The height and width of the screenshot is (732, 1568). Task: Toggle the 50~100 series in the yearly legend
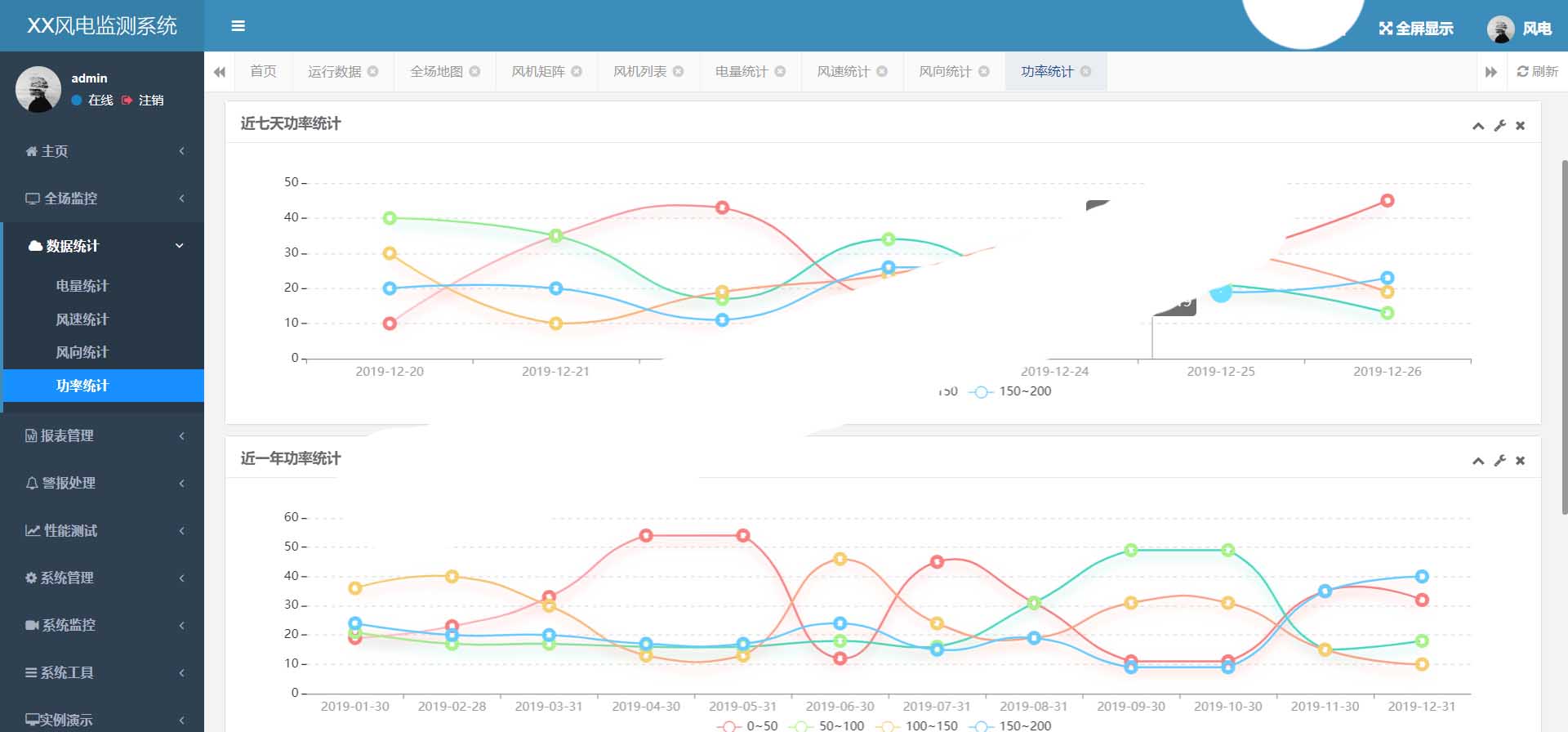pyautogui.click(x=828, y=725)
